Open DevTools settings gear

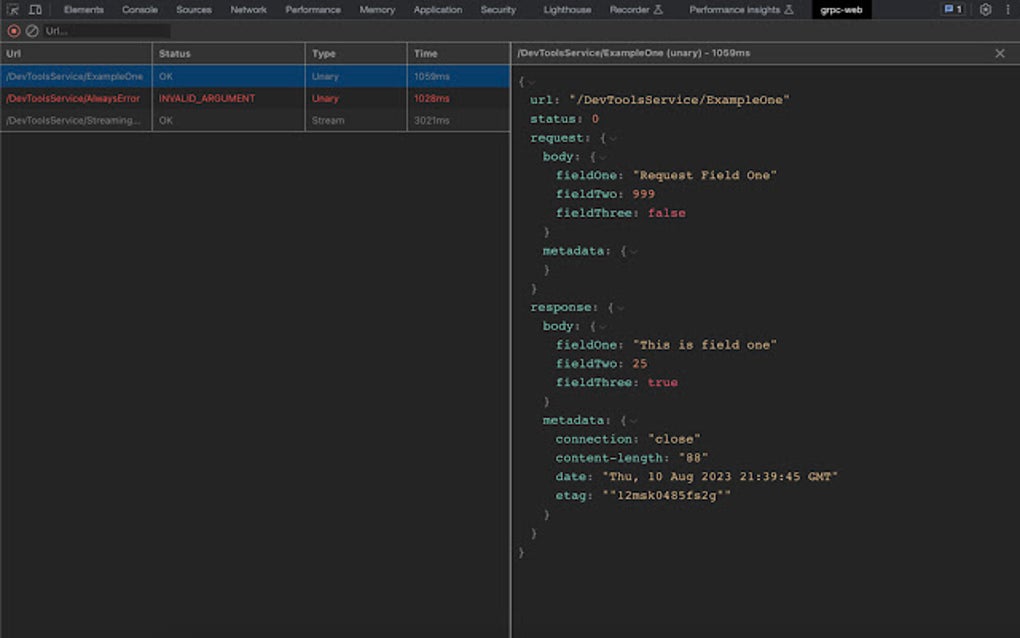(985, 10)
